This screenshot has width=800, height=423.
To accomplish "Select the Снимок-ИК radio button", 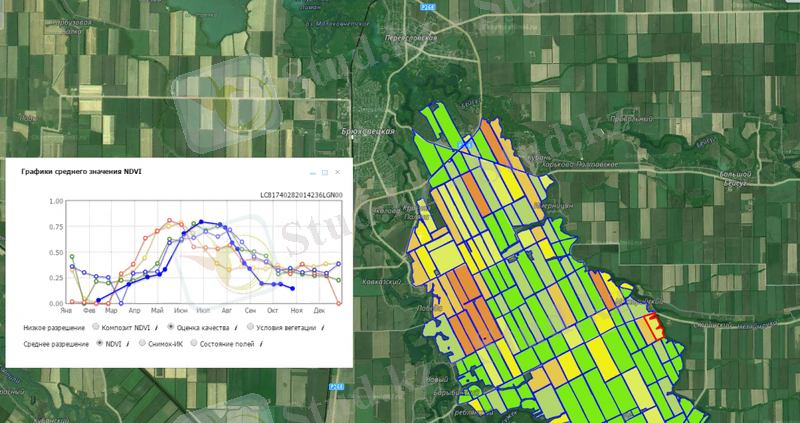I will (142, 344).
